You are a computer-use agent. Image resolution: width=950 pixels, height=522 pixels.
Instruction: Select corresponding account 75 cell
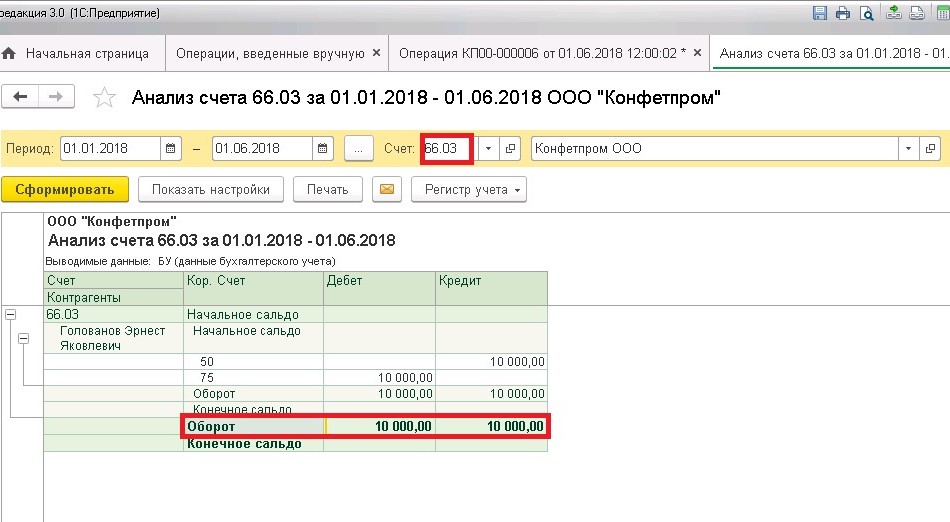coord(253,377)
